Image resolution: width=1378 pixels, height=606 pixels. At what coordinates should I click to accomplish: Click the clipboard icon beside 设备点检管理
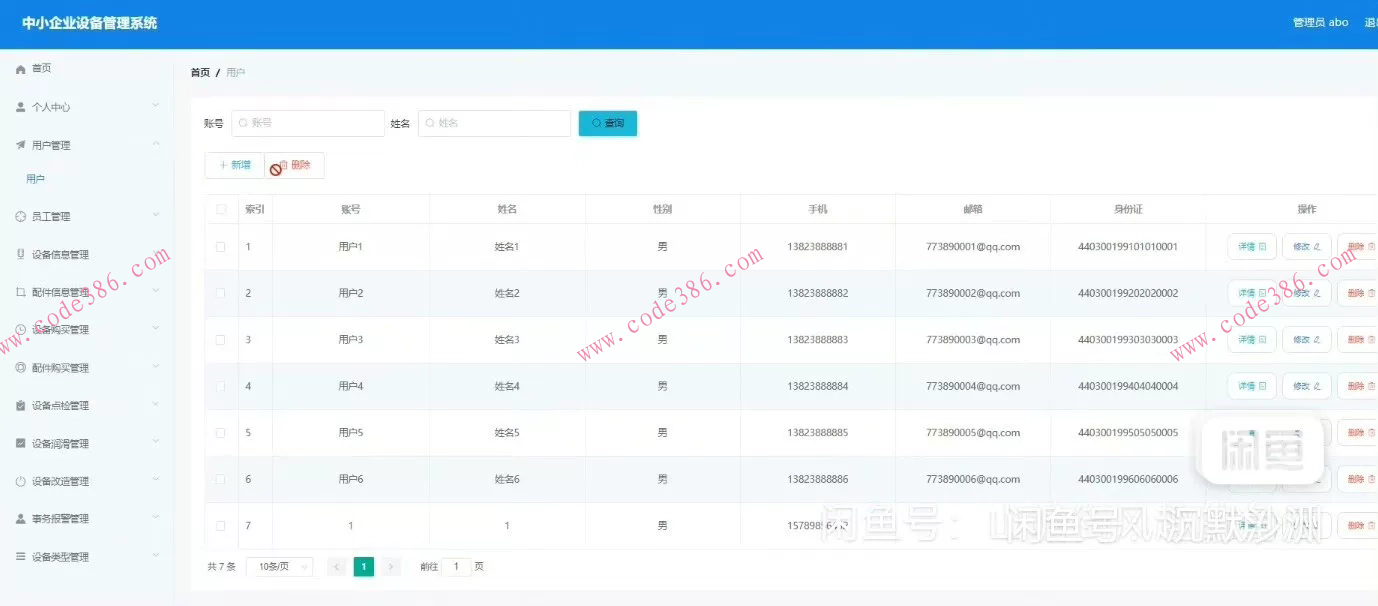coord(20,406)
